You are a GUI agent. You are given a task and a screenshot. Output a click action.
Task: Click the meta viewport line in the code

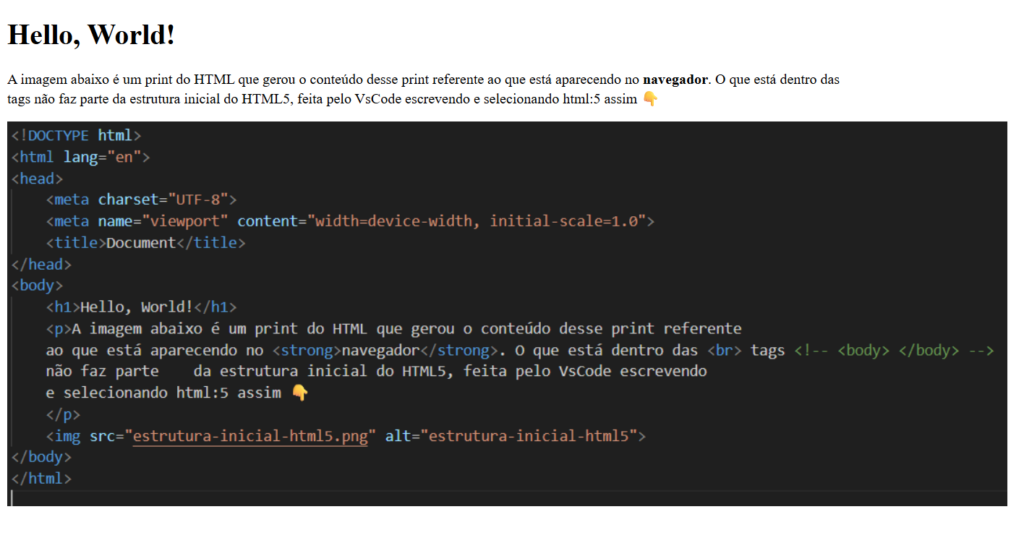(349, 221)
